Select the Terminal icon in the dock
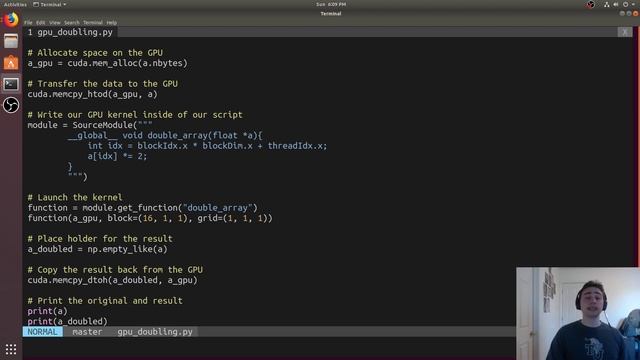640x360 pixels. coord(11,84)
